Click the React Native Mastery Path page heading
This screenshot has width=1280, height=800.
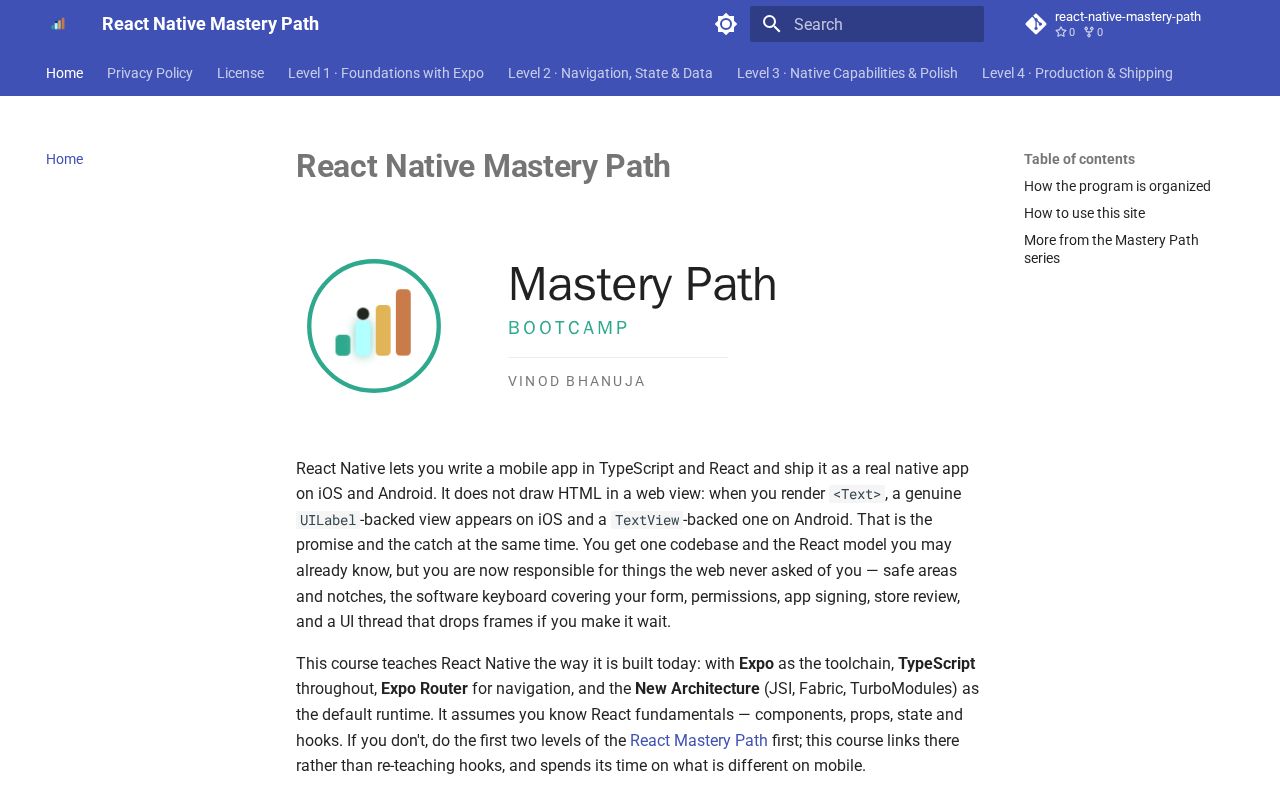coord(483,166)
